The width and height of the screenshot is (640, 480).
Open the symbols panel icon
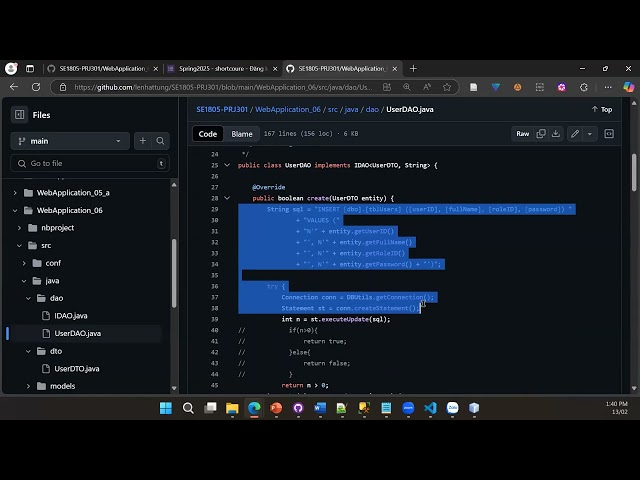tap(610, 133)
